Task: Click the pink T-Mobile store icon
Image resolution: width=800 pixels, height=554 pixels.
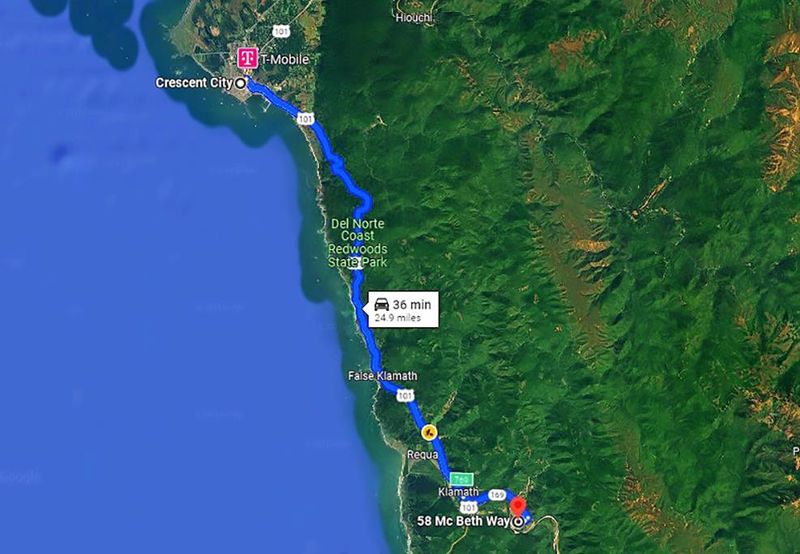Action: pos(248,58)
